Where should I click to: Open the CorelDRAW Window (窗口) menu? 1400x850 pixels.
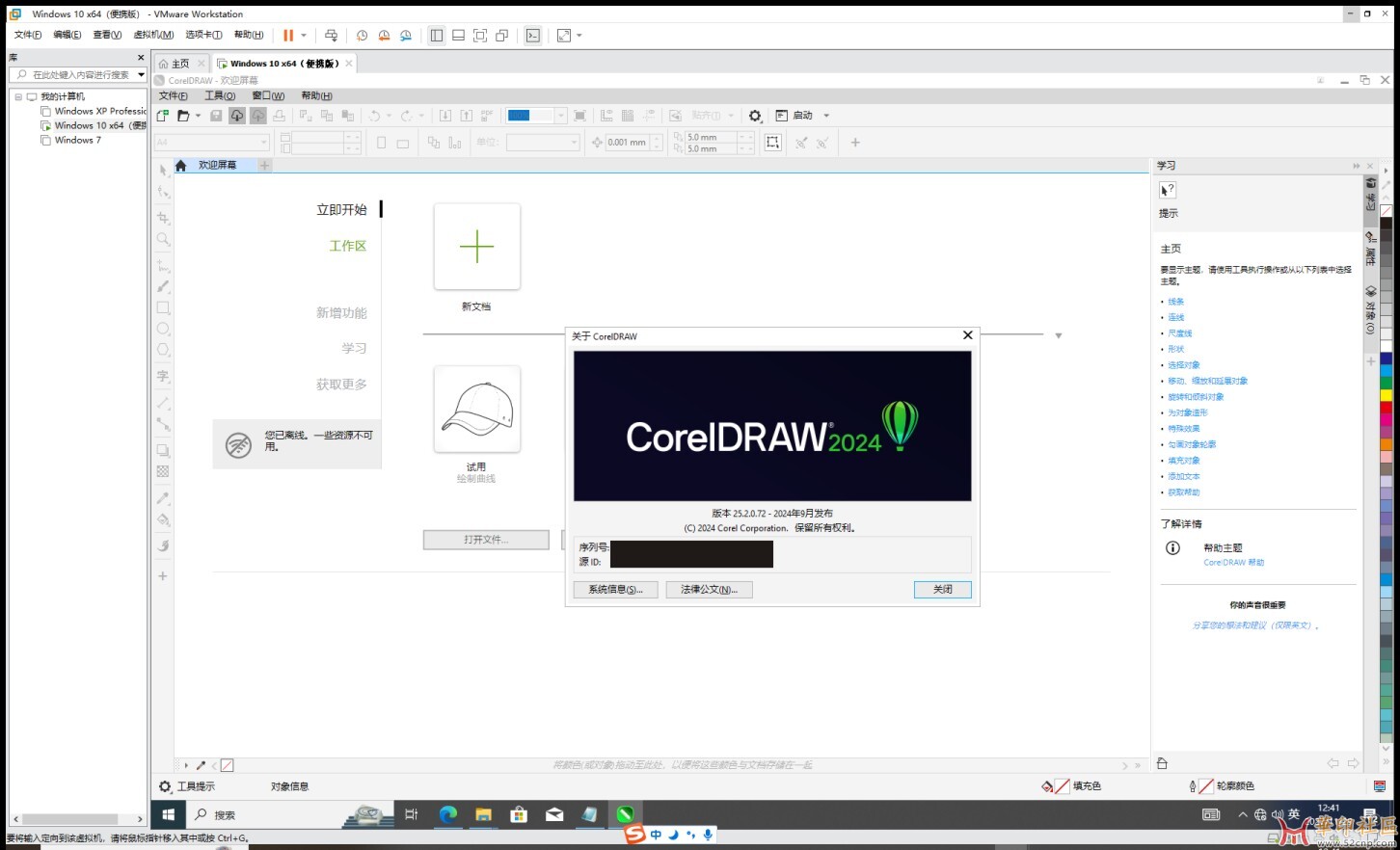pyautogui.click(x=268, y=96)
